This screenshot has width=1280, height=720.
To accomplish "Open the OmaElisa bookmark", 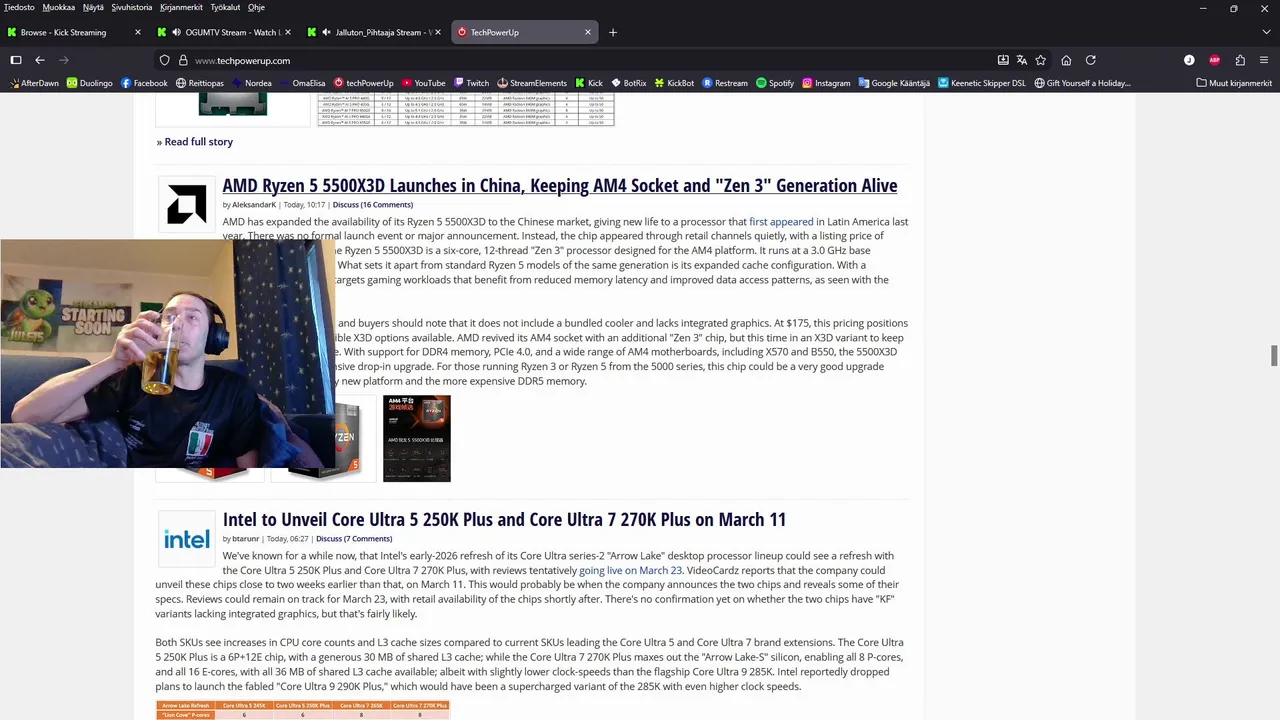I will tap(303, 83).
